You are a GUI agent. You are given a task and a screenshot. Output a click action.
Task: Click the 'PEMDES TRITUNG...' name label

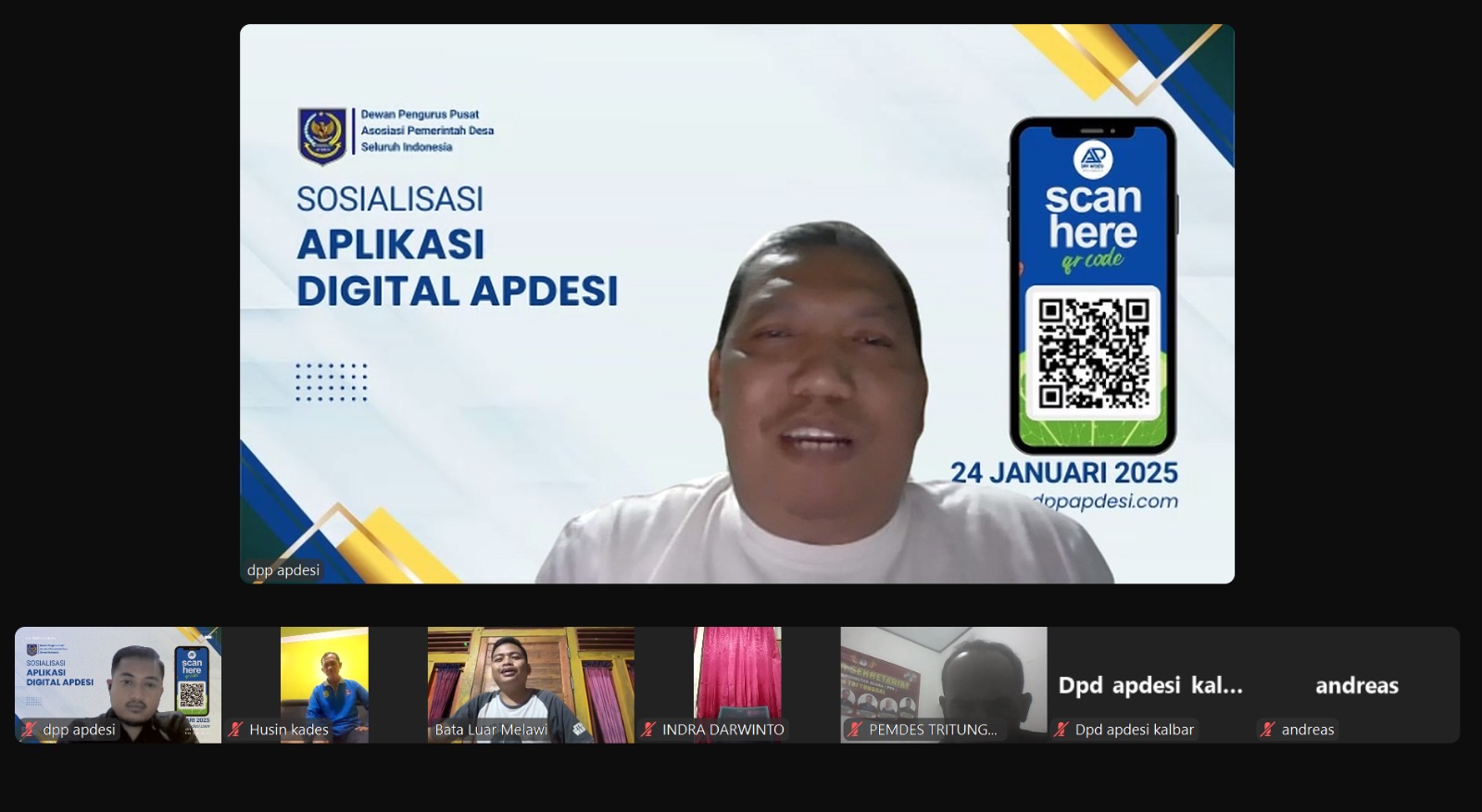(933, 730)
